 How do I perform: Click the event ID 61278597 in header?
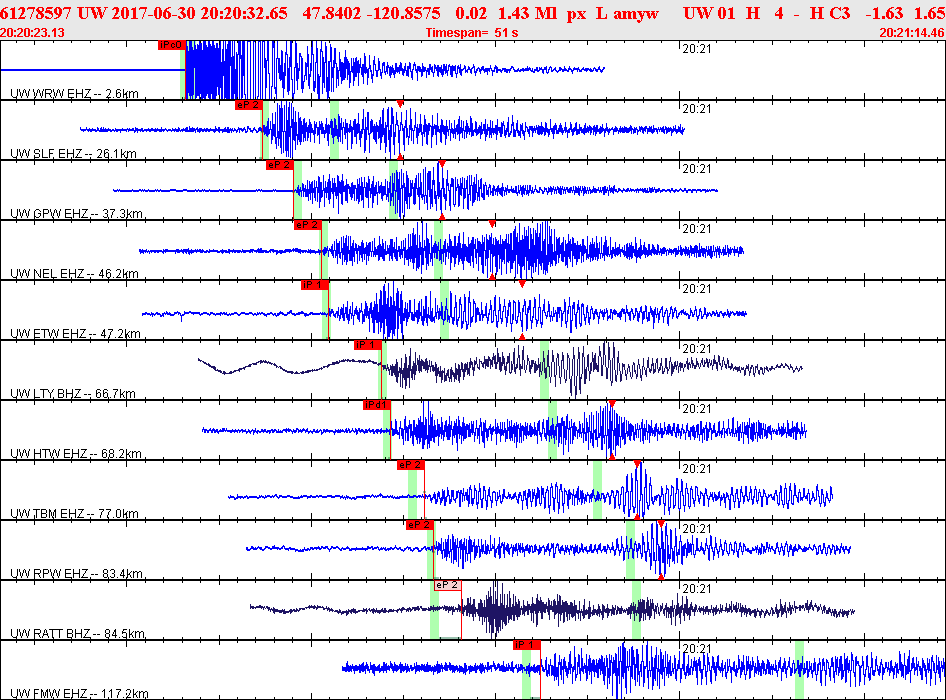(x=36, y=13)
